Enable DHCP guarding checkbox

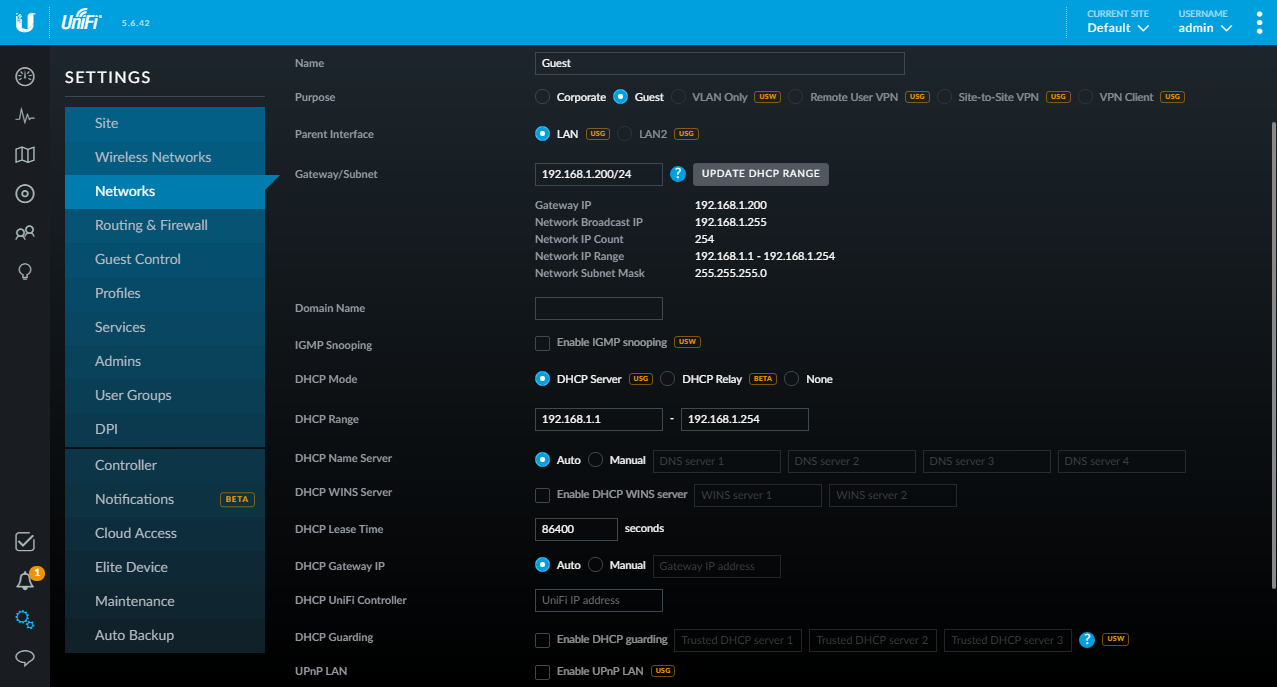pyautogui.click(x=542, y=640)
